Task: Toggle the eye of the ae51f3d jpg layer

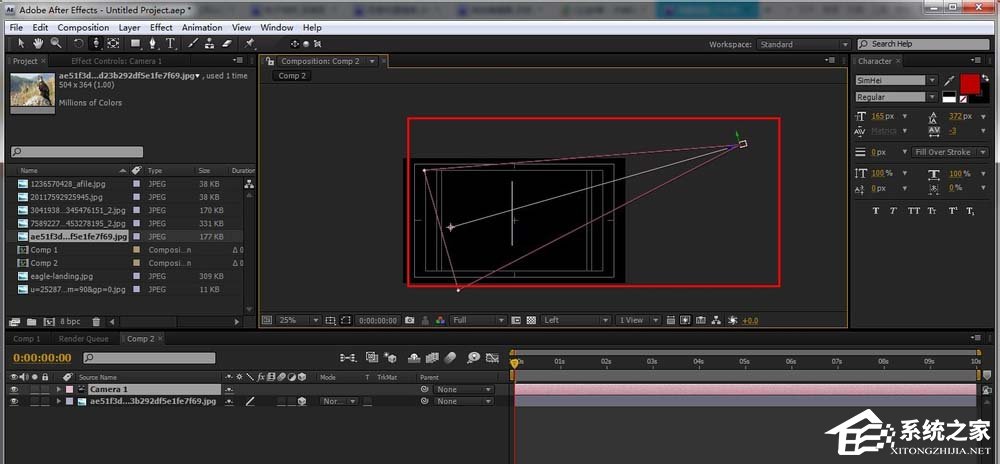Action: [14, 401]
